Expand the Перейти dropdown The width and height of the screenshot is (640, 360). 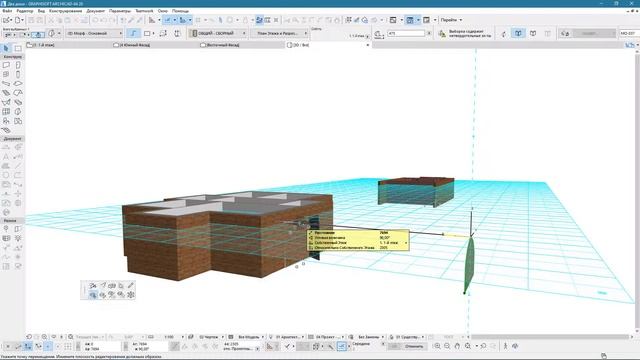pyautogui.click(x=451, y=20)
